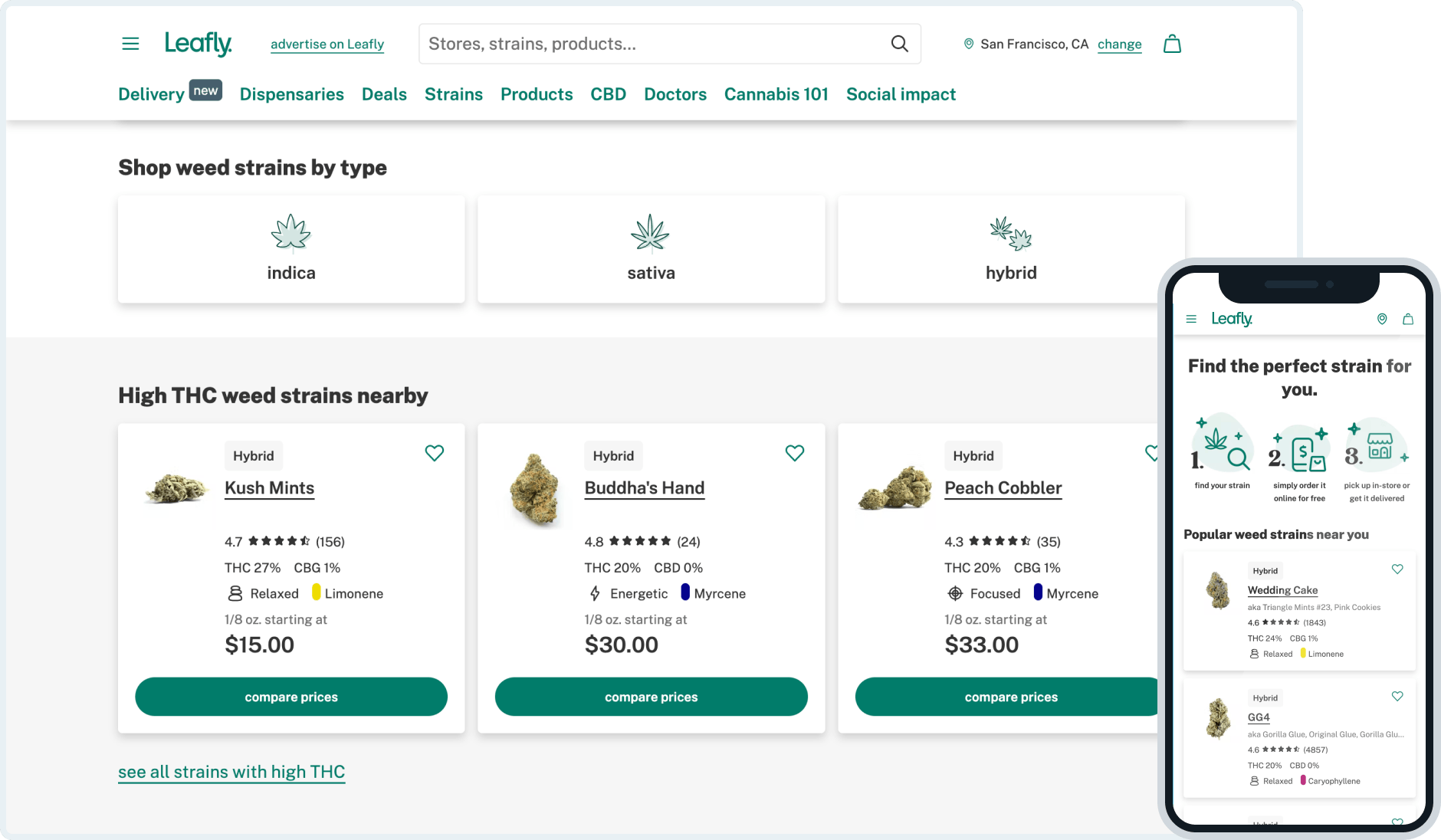Viewport: 1441px width, 840px height.
Task: Open the Deals nav item
Action: pos(384,94)
